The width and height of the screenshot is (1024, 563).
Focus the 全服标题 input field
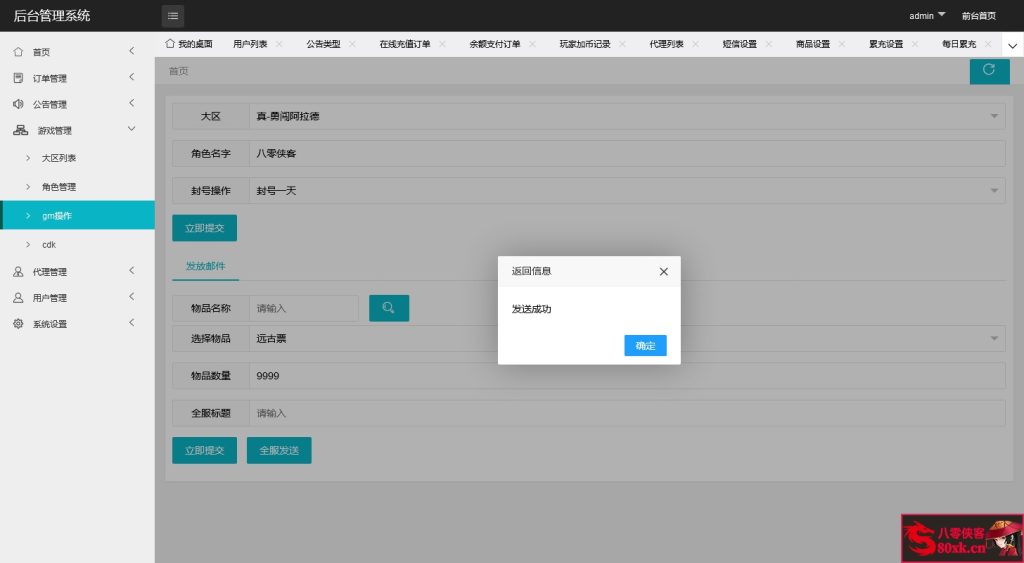pos(627,413)
